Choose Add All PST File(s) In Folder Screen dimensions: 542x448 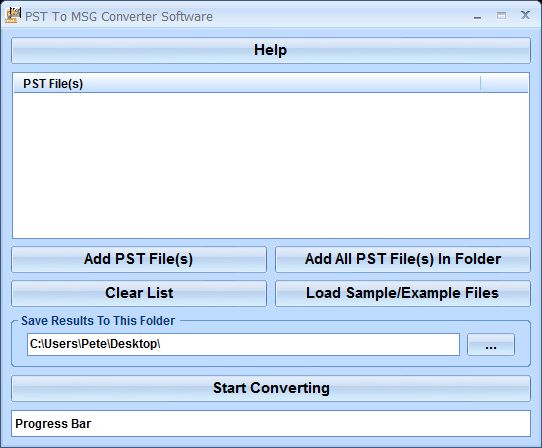403,259
